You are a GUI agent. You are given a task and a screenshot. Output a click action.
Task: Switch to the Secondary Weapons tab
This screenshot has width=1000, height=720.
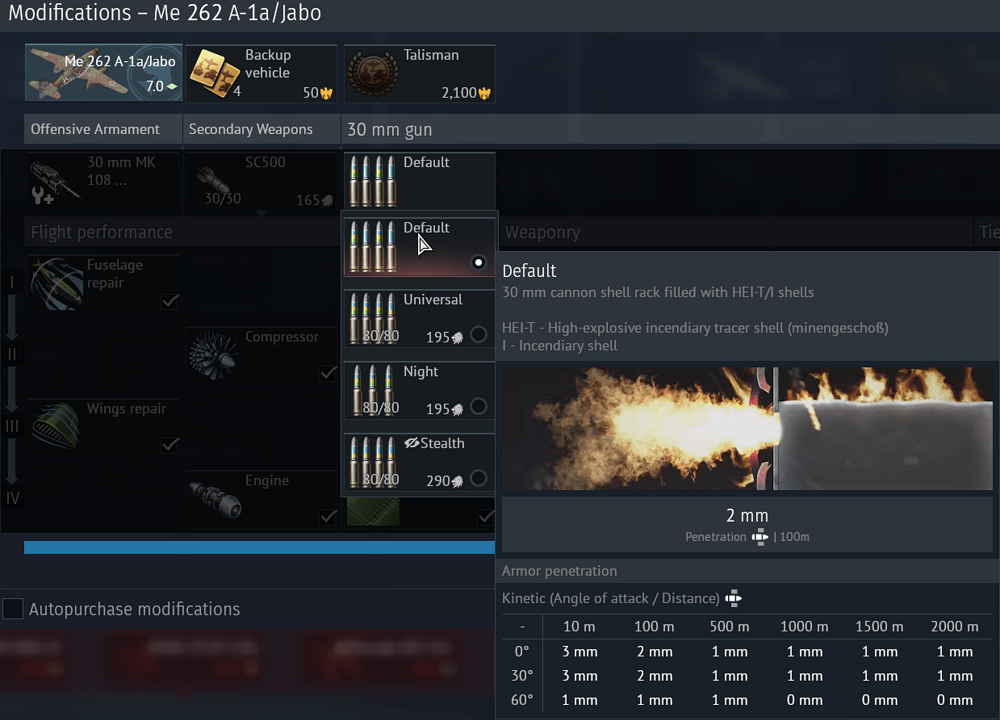(x=260, y=129)
